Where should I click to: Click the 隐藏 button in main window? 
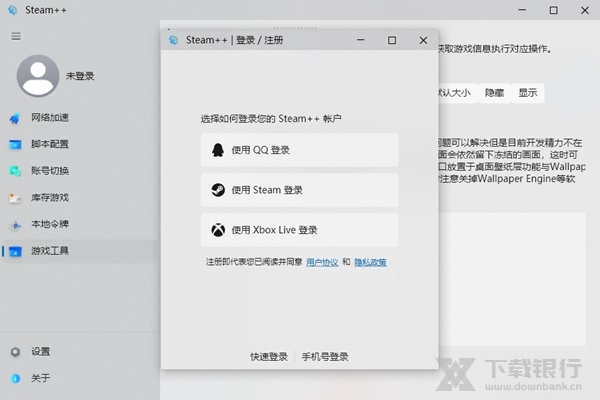pyautogui.click(x=494, y=93)
